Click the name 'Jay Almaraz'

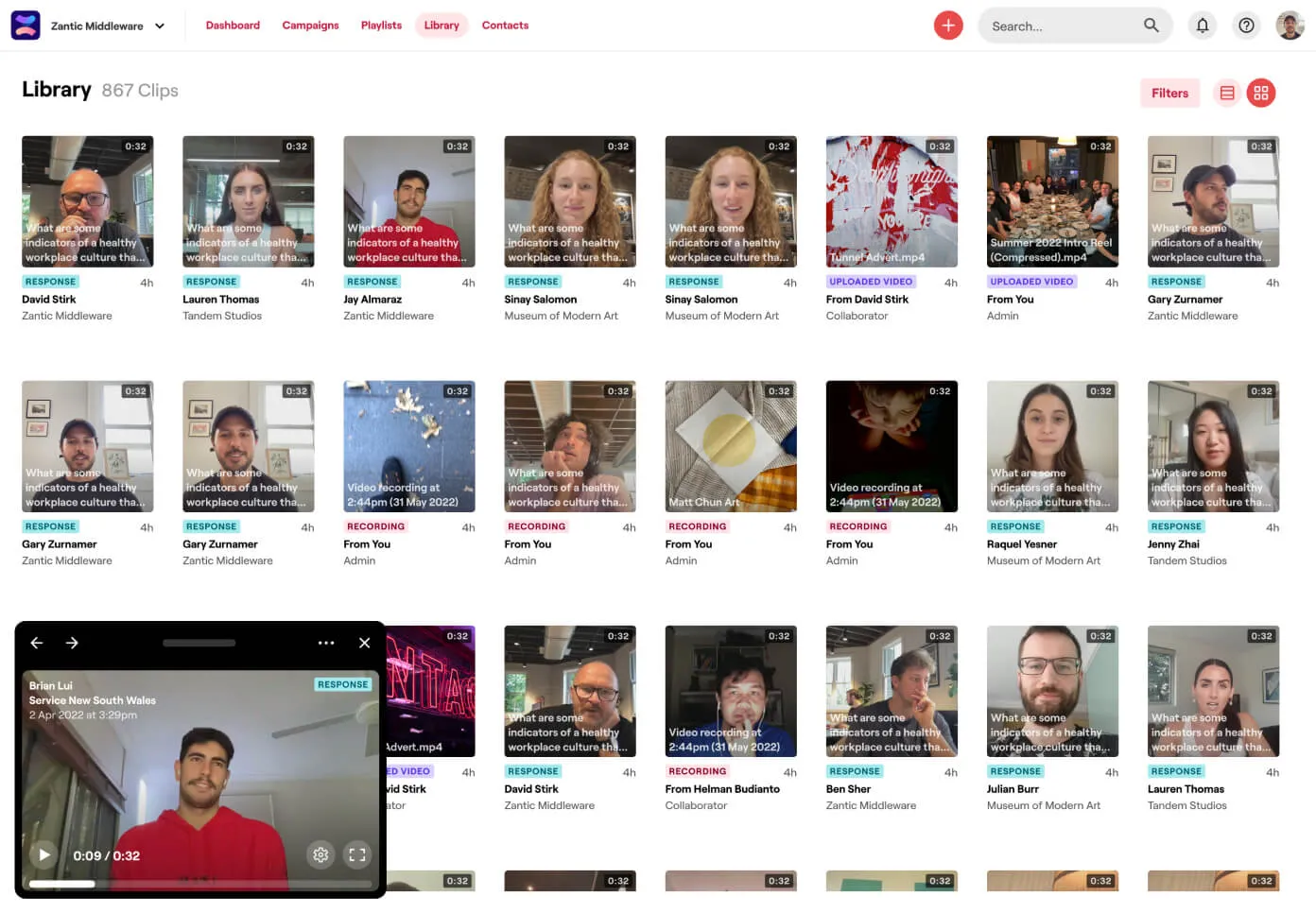372,300
